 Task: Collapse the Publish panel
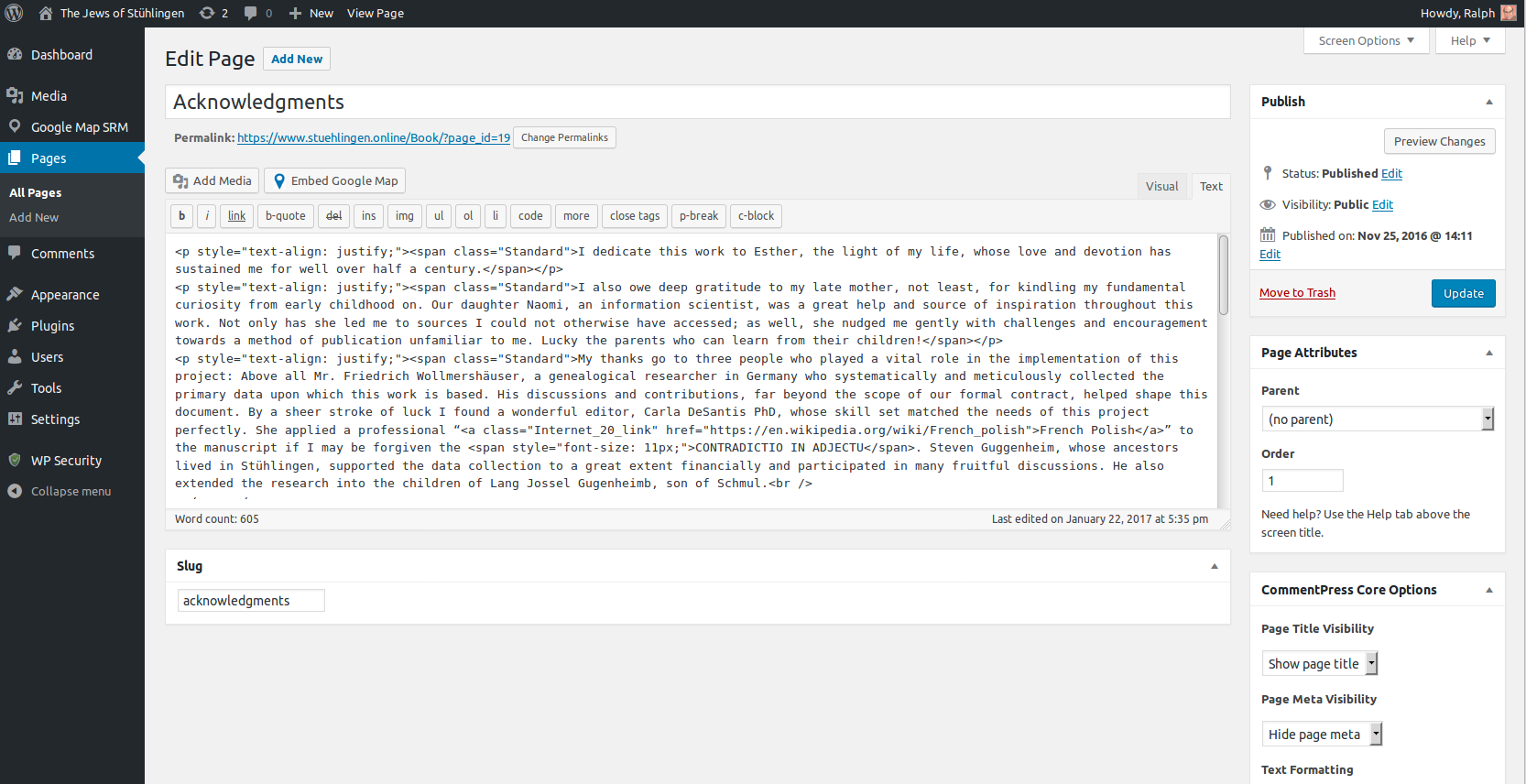pos(1488,102)
